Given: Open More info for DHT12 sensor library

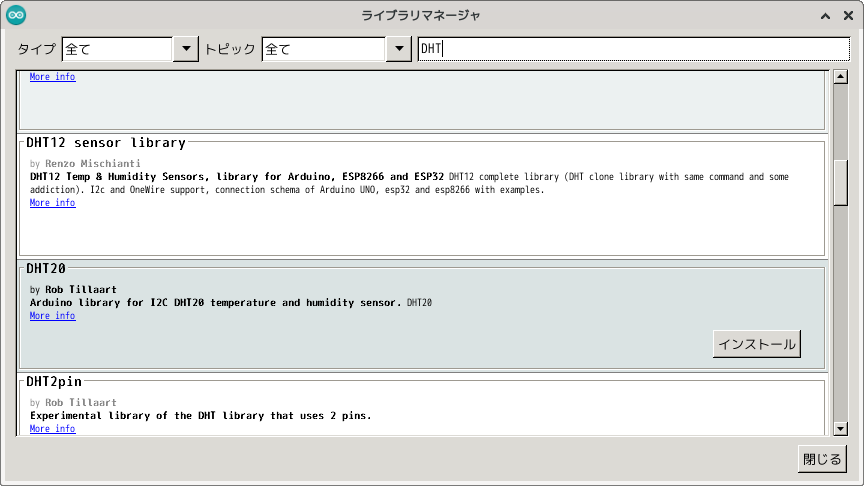Looking at the screenshot, I should point(52,203).
